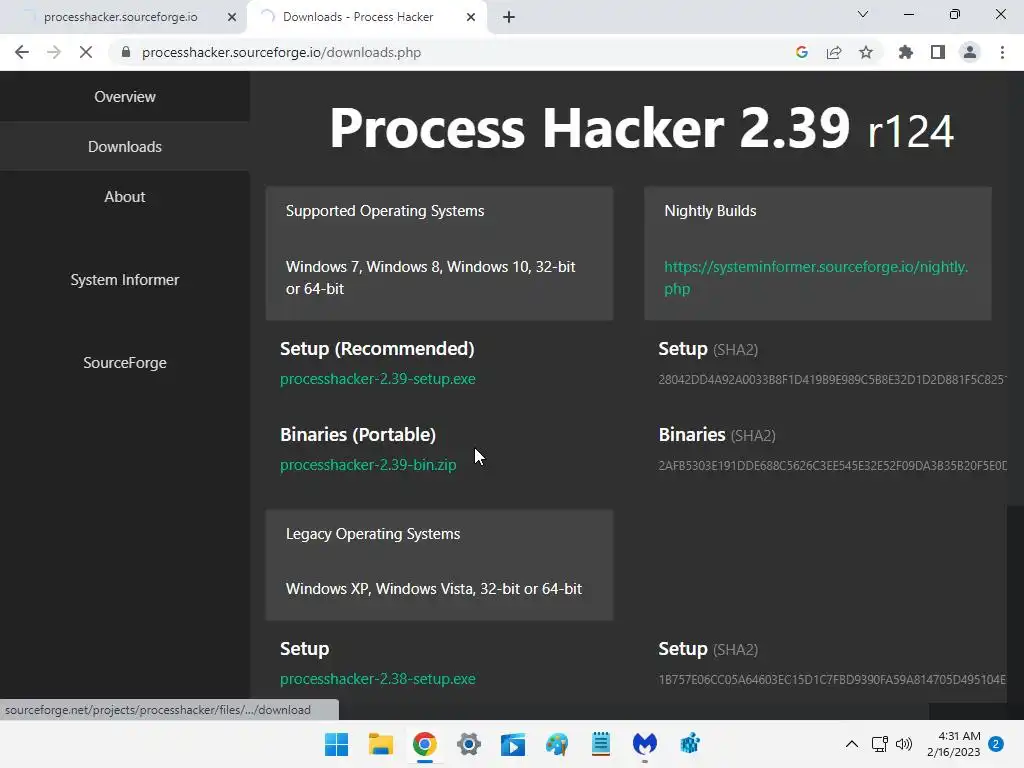Screen dimensions: 1024x768
Task: Download processhacker-2.38-setup.exe
Action: pos(377,679)
